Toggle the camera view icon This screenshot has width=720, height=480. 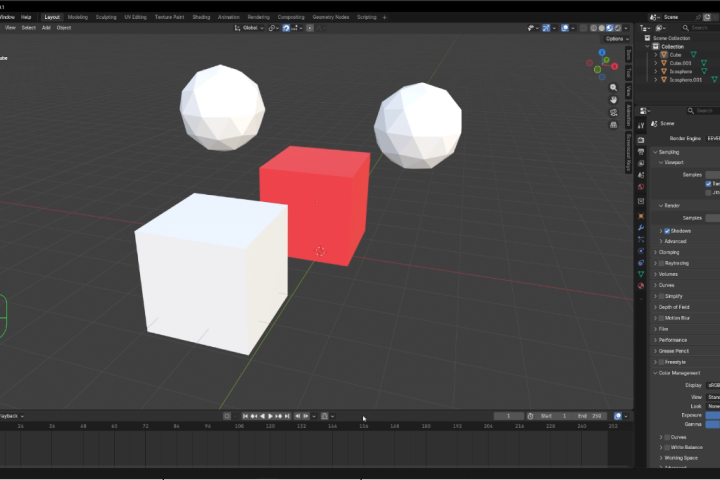tap(613, 112)
